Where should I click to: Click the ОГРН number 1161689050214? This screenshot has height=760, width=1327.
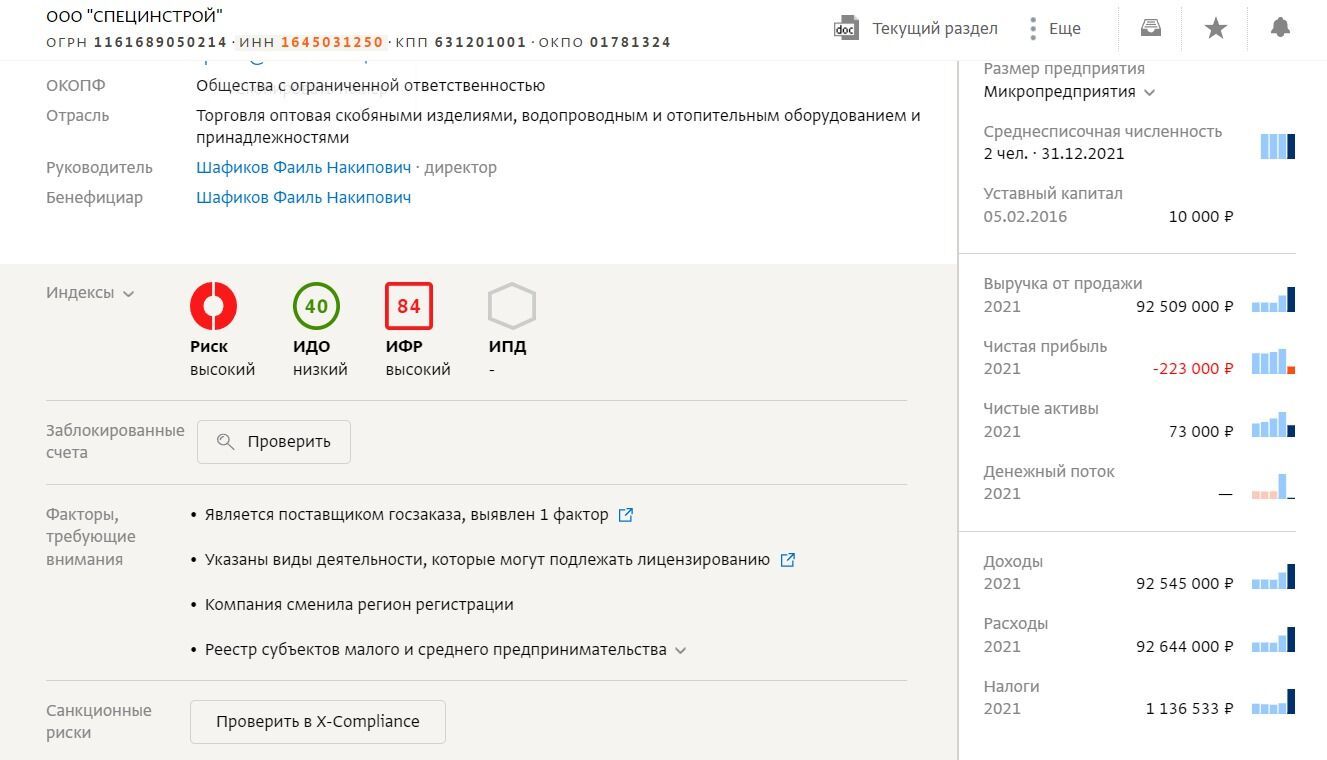point(161,42)
